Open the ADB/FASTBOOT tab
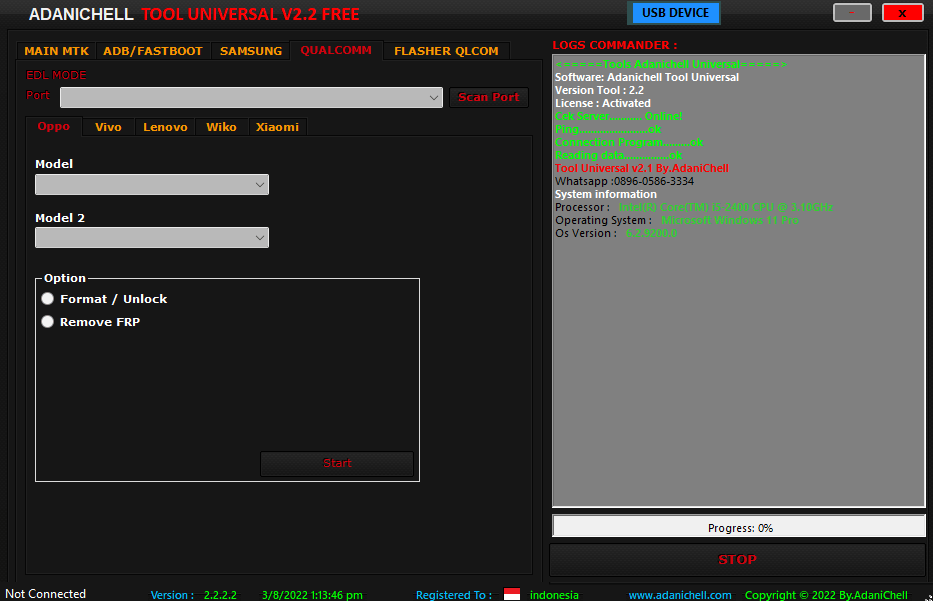The width and height of the screenshot is (933, 601). [152, 50]
